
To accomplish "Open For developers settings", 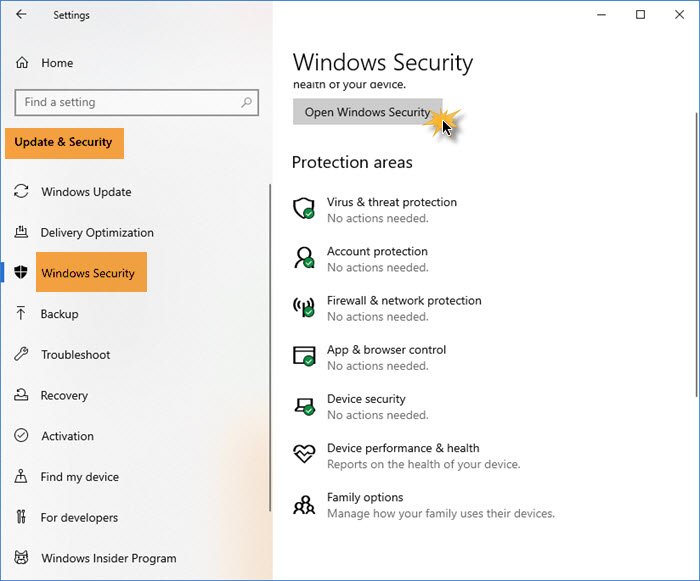I will pyautogui.click(x=79, y=517).
